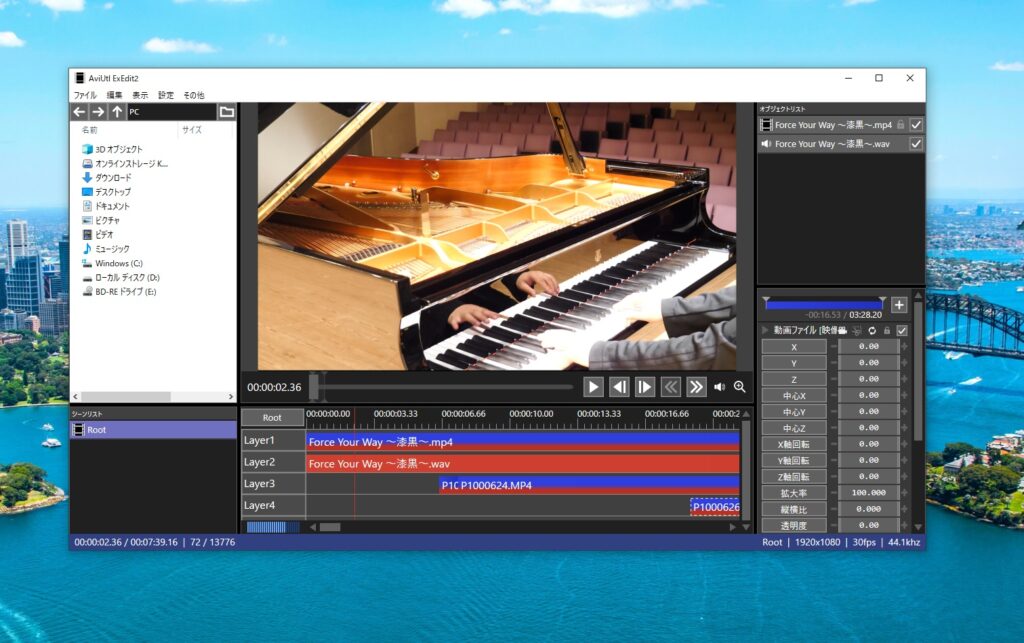Go back in the file browser

(x=79, y=112)
